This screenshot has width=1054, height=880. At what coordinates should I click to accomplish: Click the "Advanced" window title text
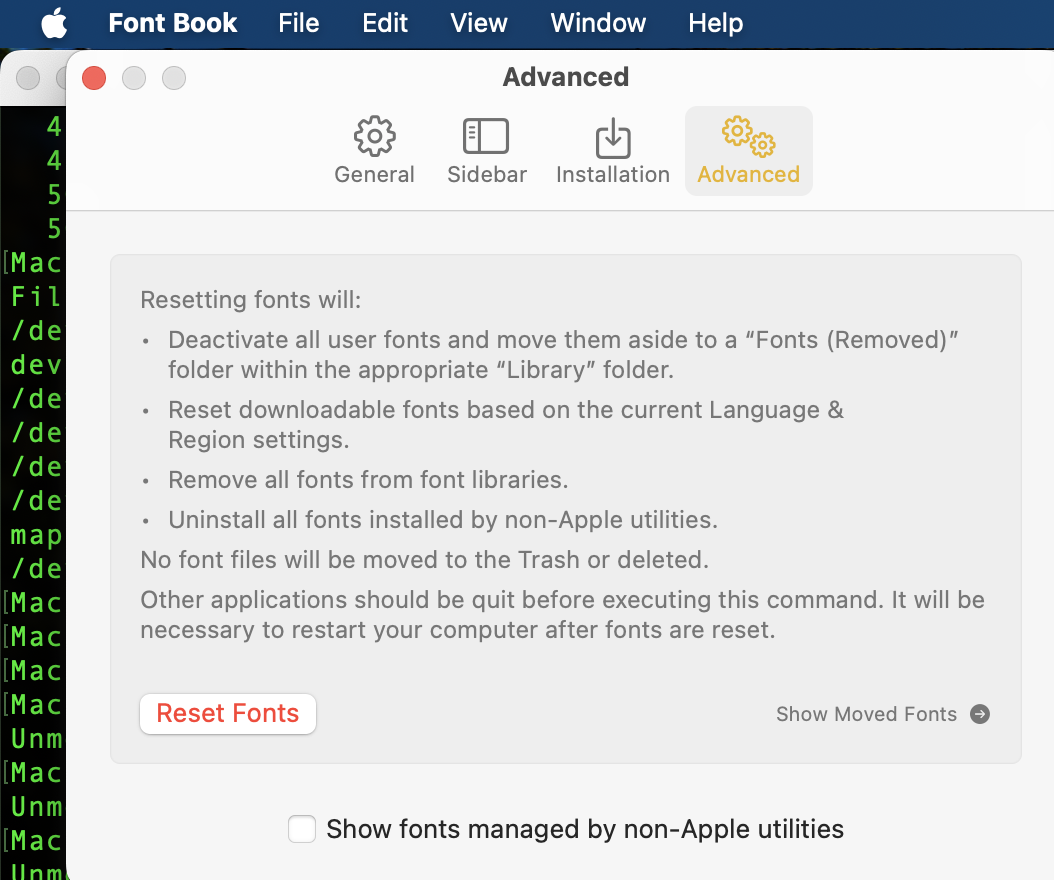coord(566,77)
